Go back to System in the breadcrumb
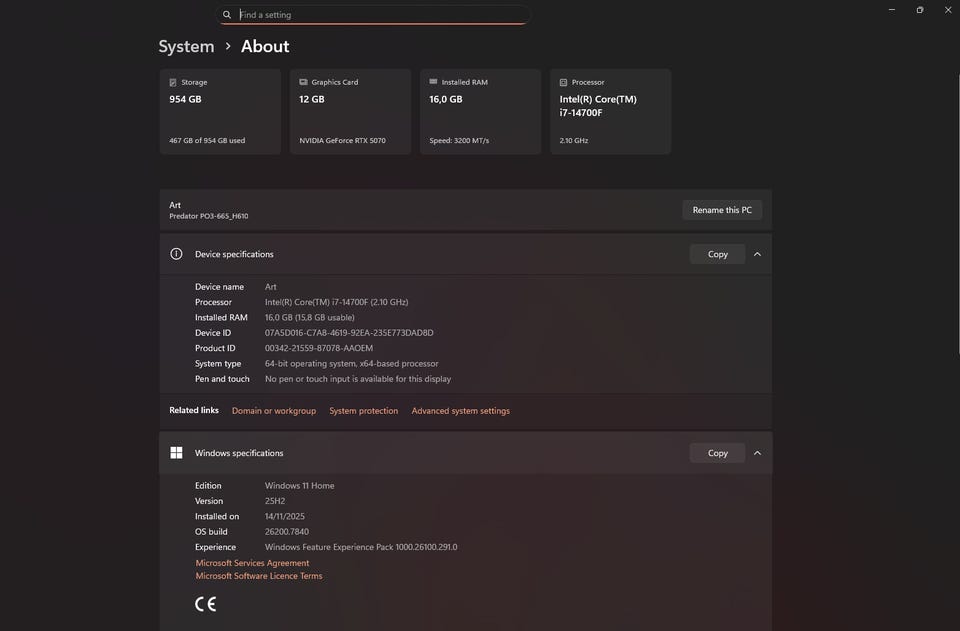This screenshot has height=631, width=960. click(x=186, y=47)
